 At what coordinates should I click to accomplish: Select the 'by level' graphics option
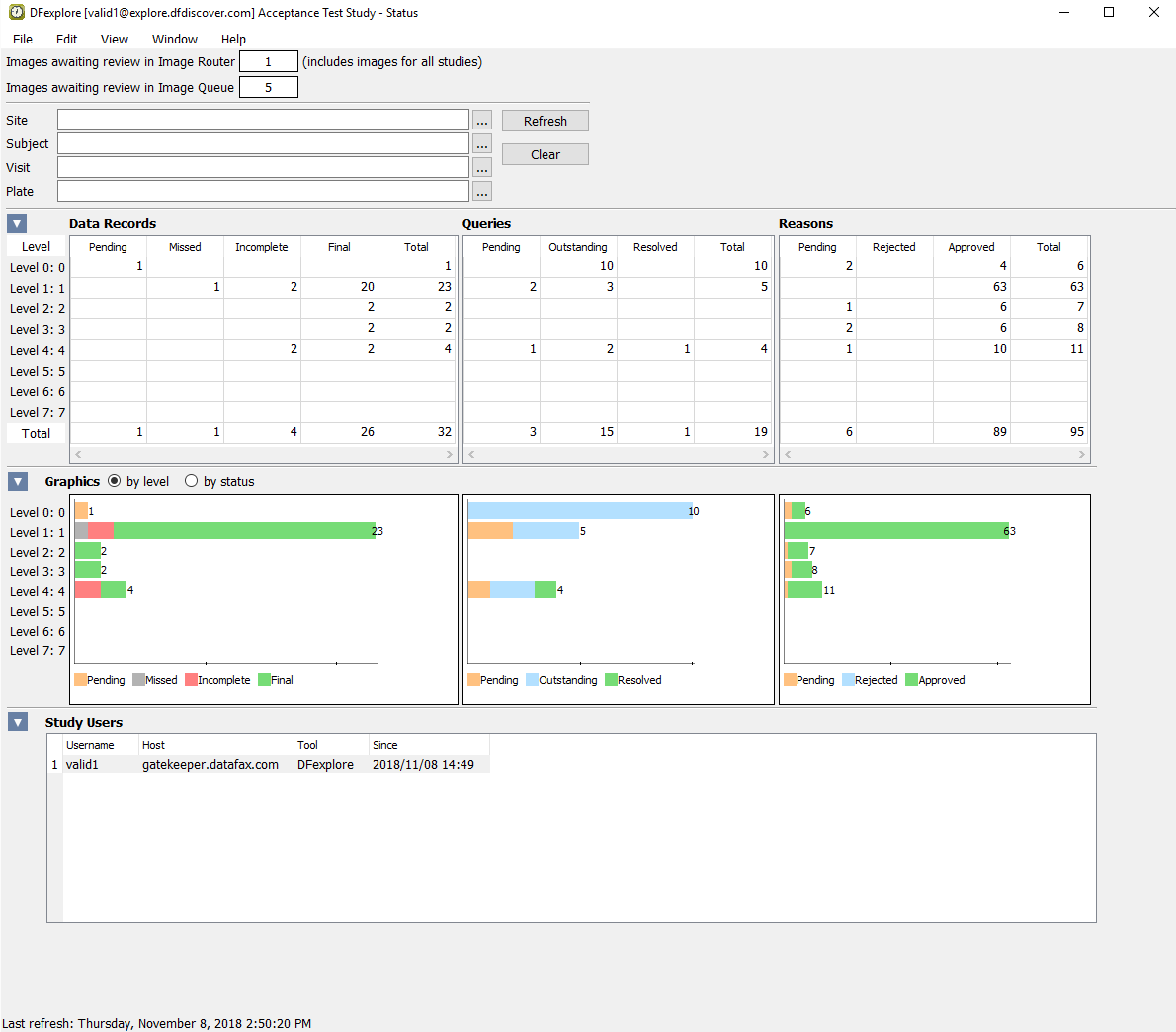coord(115,481)
